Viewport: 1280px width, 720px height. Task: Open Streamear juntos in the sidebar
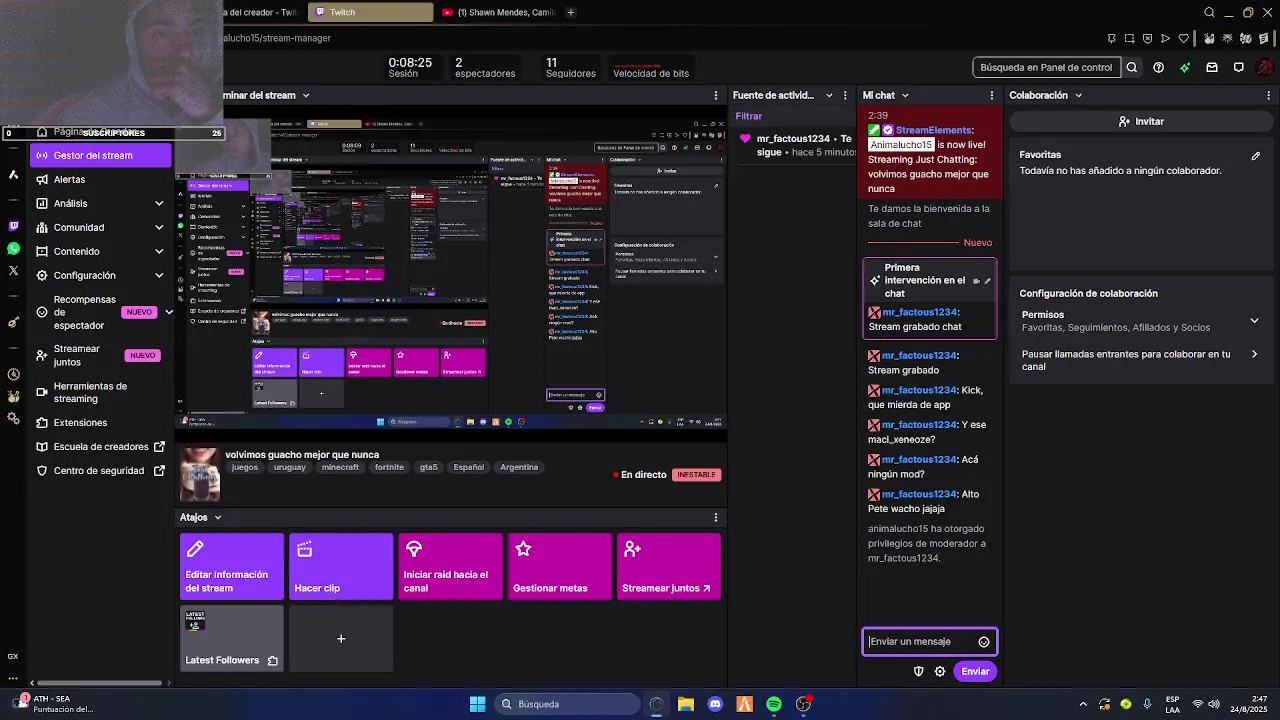coord(100,355)
